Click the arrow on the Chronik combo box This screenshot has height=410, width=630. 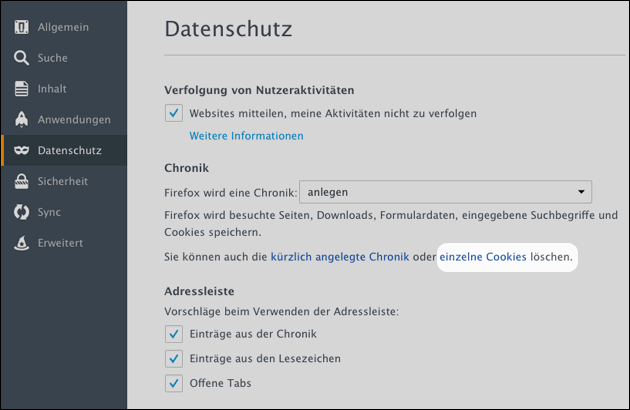click(x=581, y=192)
